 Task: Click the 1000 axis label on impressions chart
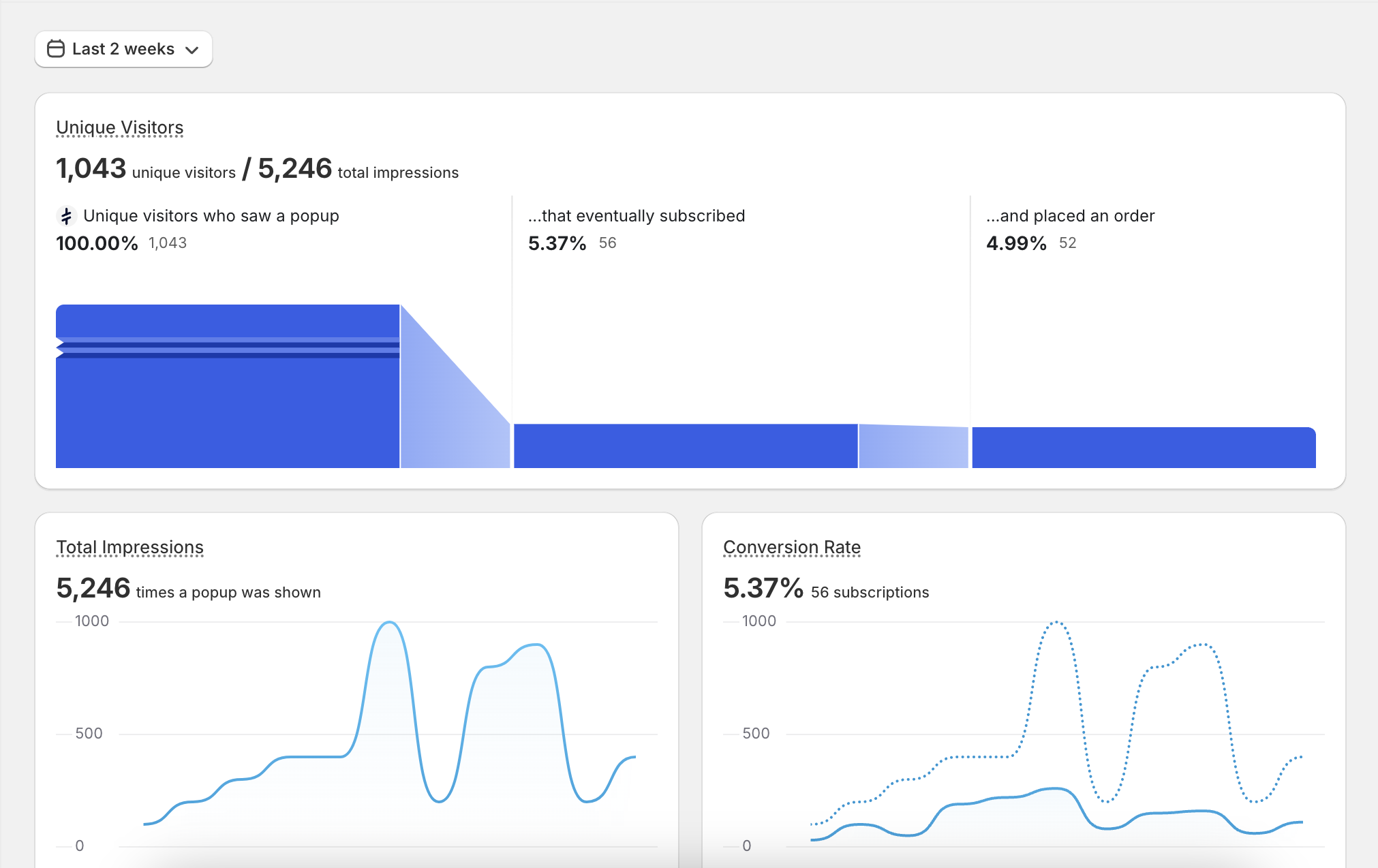[93, 621]
